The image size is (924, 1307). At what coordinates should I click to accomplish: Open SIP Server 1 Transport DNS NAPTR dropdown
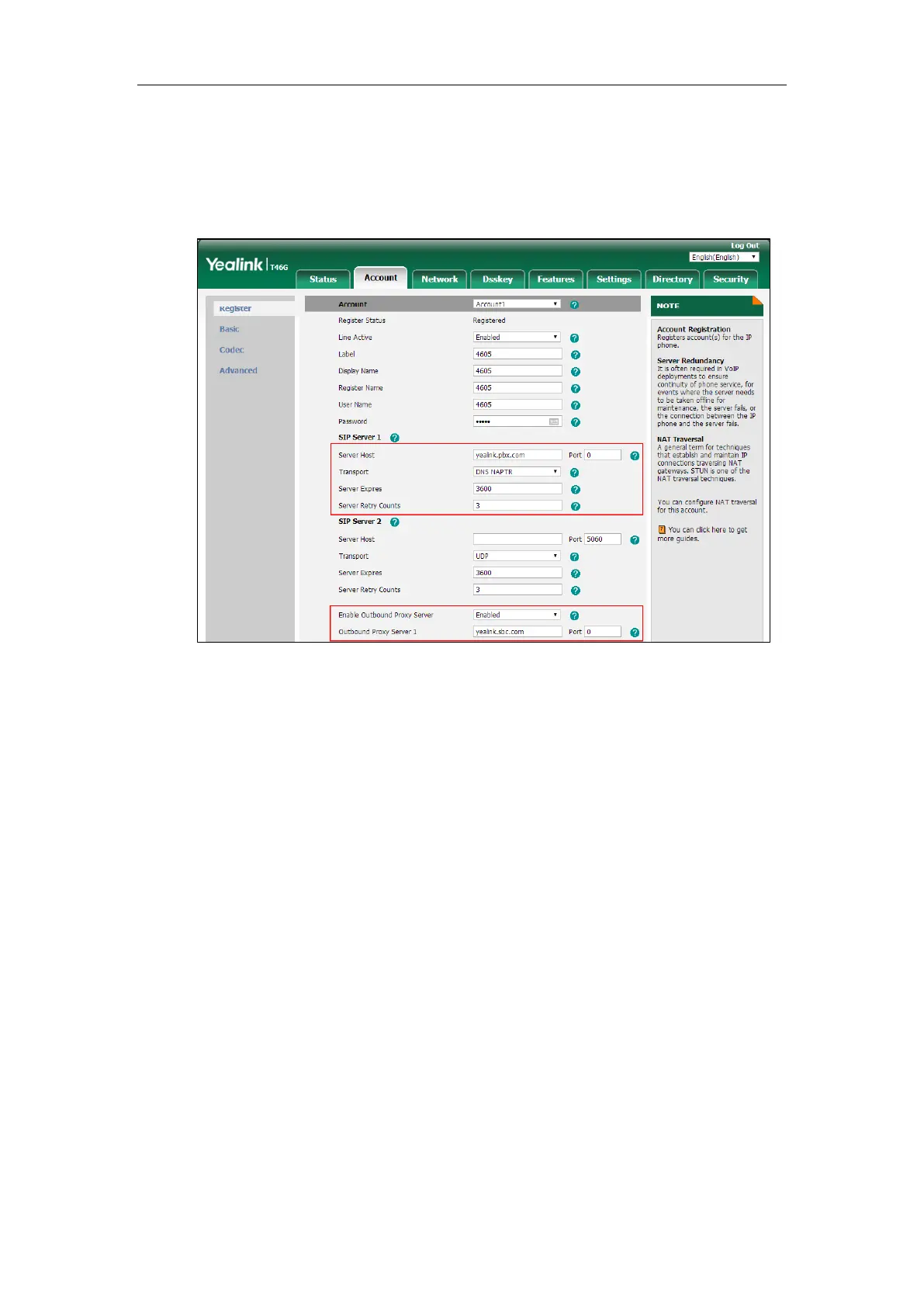click(517, 472)
